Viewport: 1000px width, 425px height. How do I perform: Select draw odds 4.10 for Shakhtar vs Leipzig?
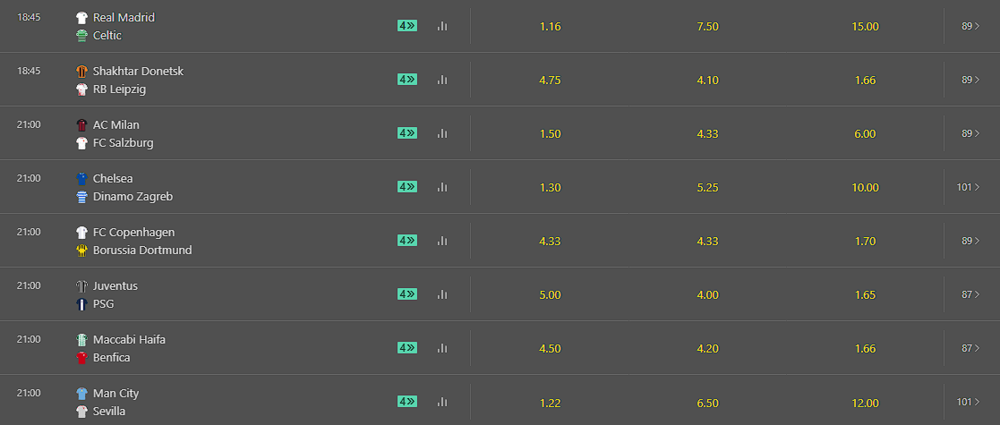(x=708, y=80)
